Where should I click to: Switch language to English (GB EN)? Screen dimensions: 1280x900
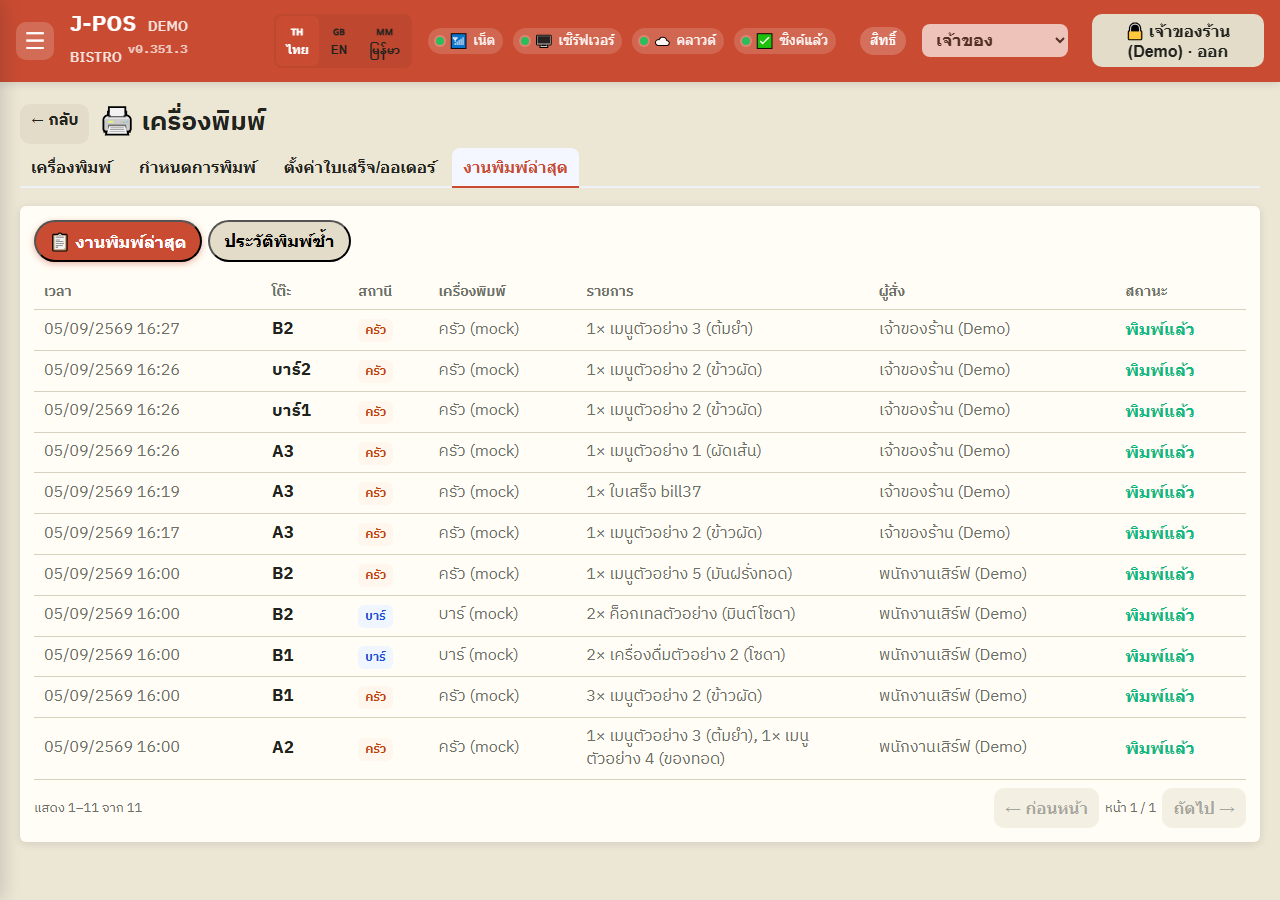click(339, 41)
